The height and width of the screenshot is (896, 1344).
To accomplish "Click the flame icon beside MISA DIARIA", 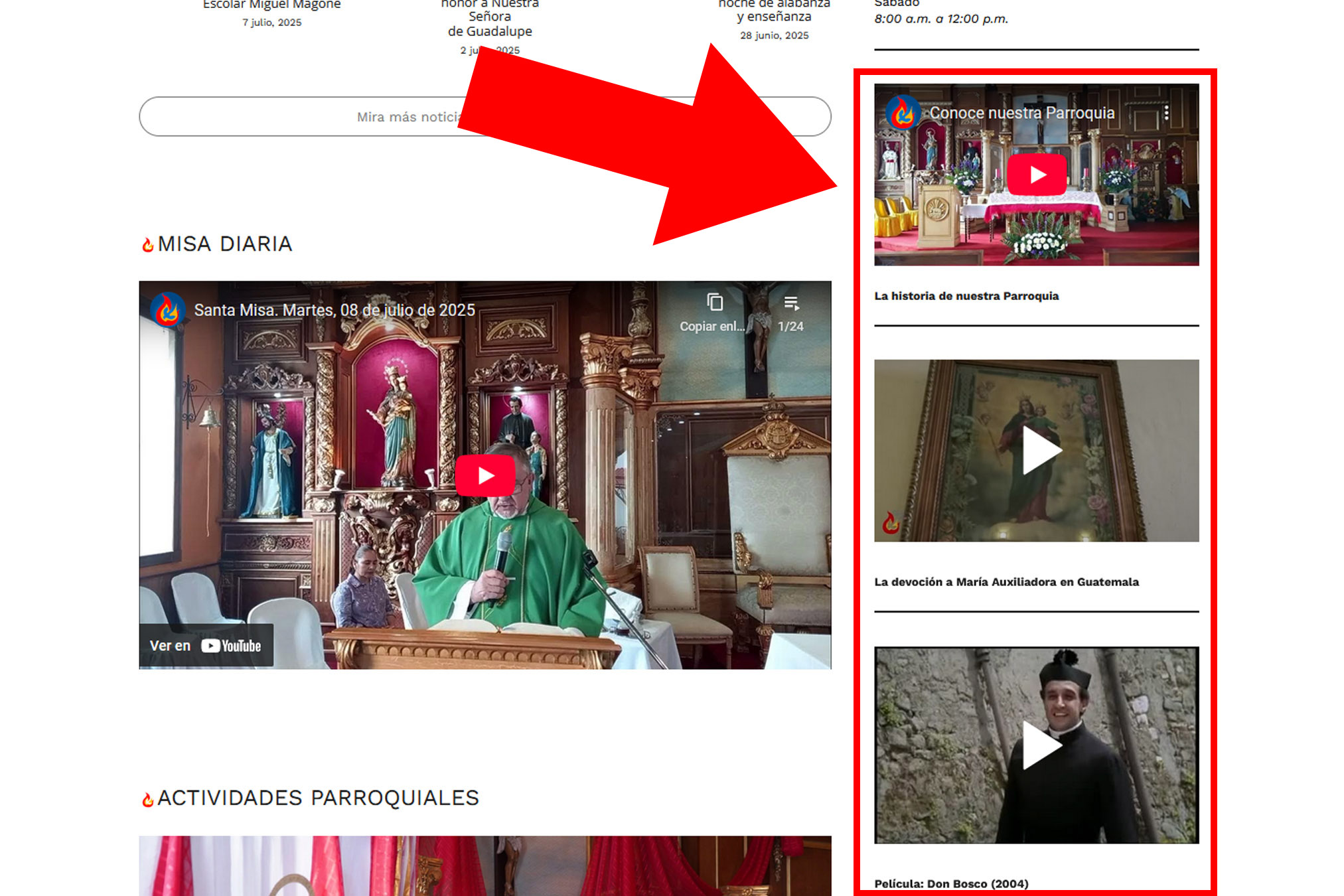I will (x=147, y=245).
